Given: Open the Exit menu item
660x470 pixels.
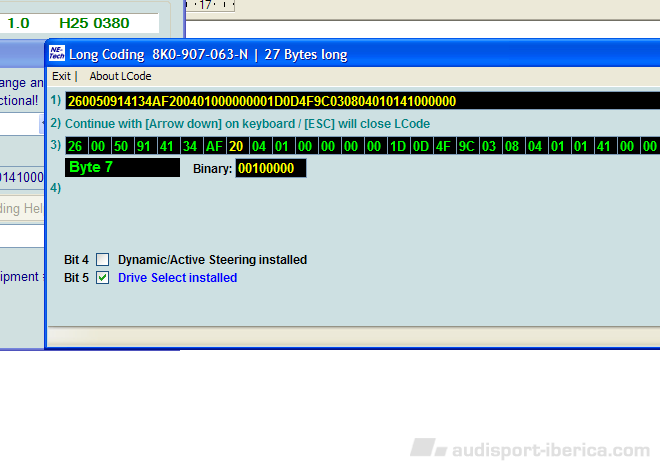Looking at the screenshot, I should tap(61, 76).
